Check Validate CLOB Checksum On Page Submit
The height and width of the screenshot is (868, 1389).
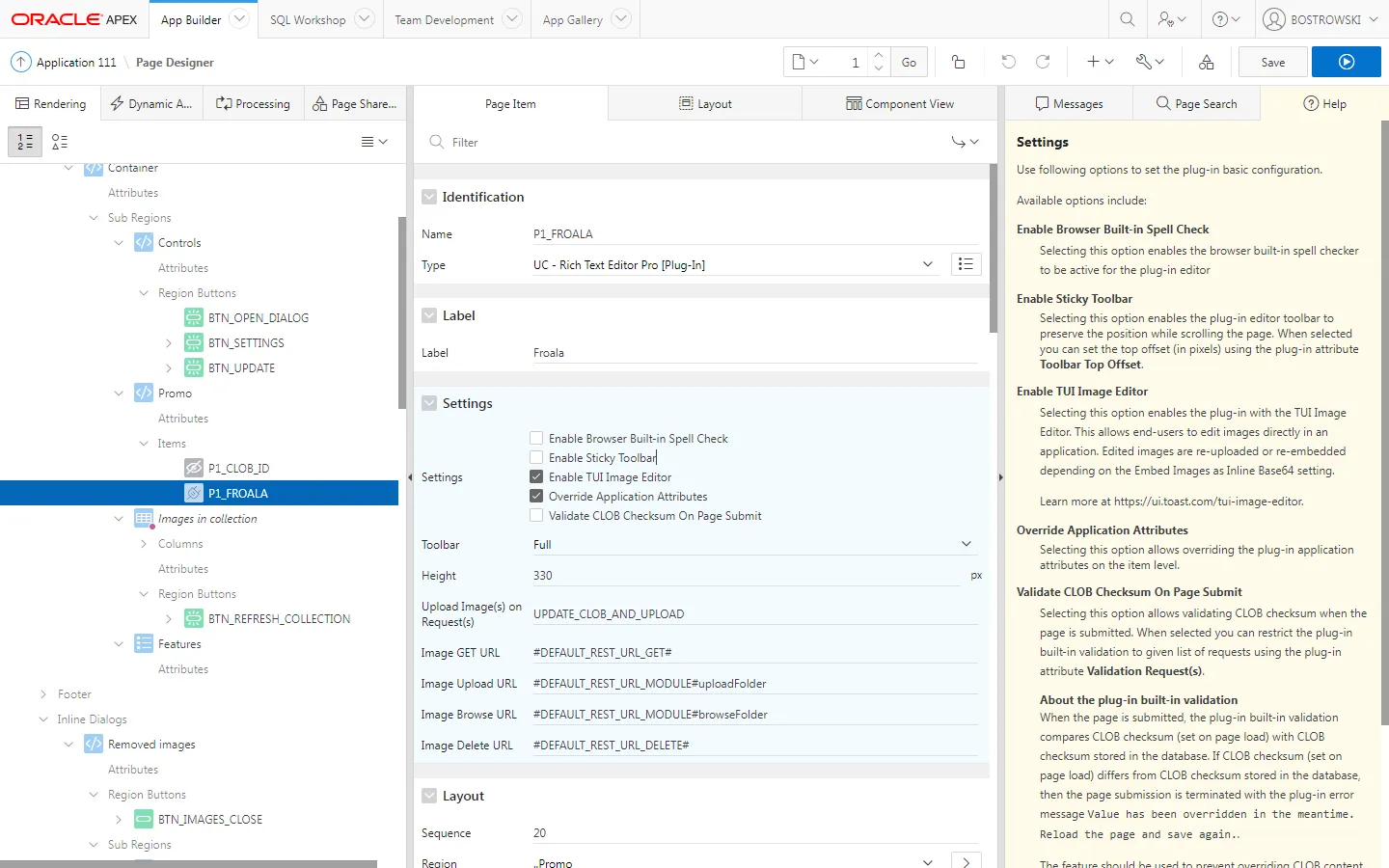click(x=536, y=515)
